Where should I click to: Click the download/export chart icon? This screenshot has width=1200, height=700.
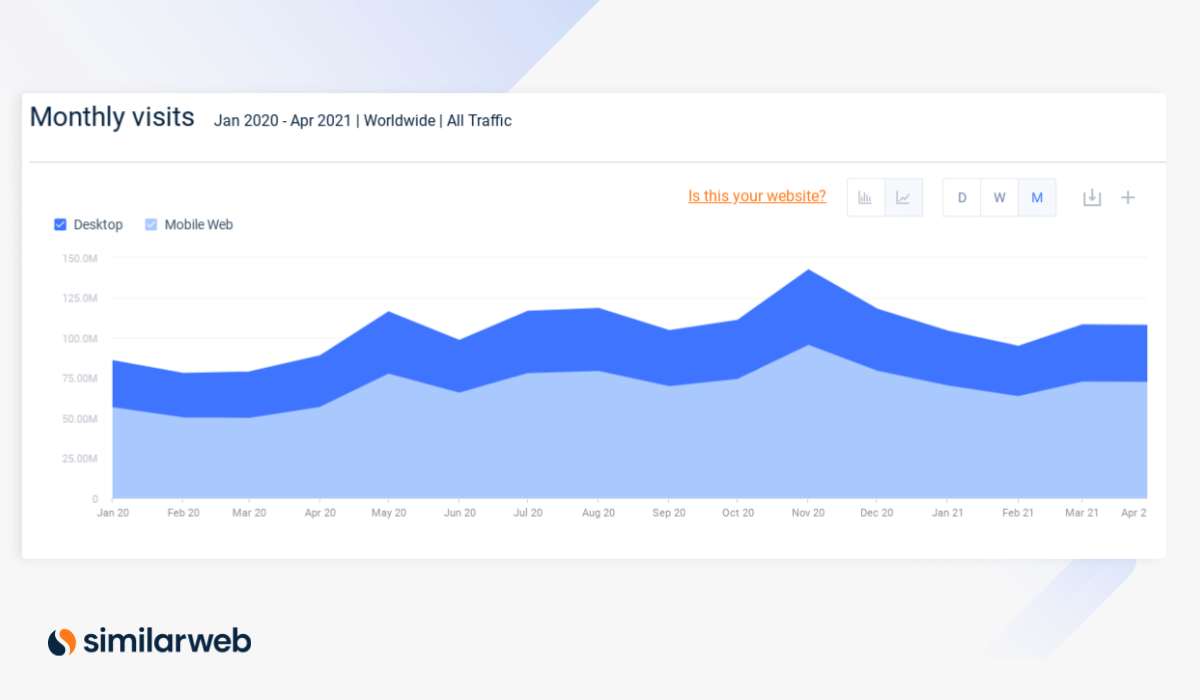tap(1092, 197)
